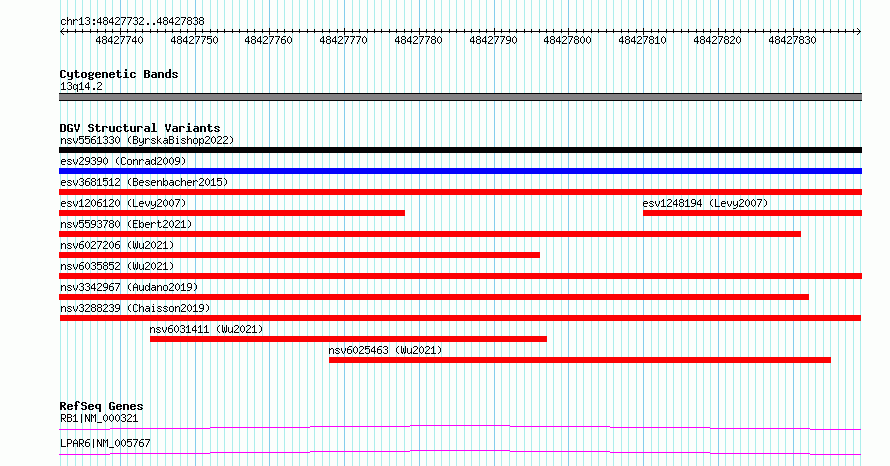Click the LPAR6|NM_005767 gene label
Viewport: 890px width, 466px height.
pyautogui.click(x=105, y=443)
